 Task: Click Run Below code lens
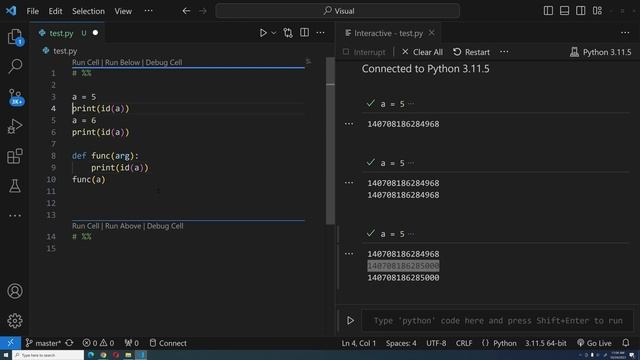tap(122, 62)
